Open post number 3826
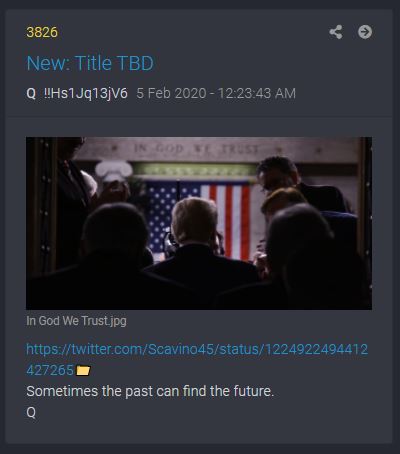400x454 pixels. click(x=42, y=32)
